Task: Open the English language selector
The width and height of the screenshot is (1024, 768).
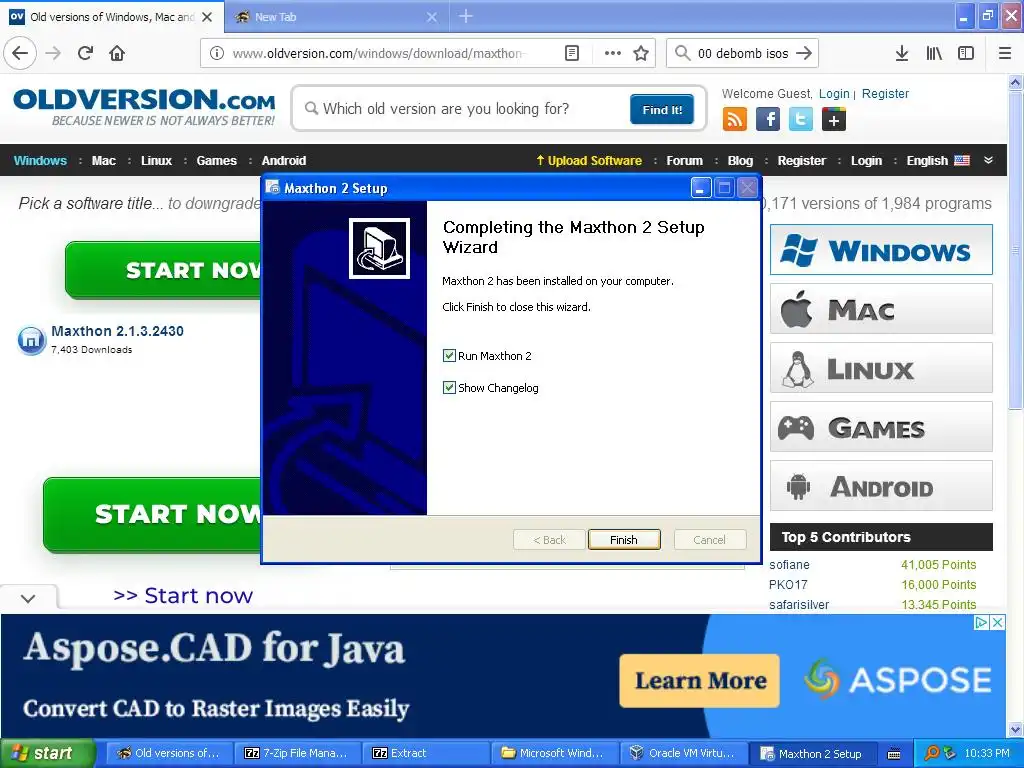Action: click(938, 161)
